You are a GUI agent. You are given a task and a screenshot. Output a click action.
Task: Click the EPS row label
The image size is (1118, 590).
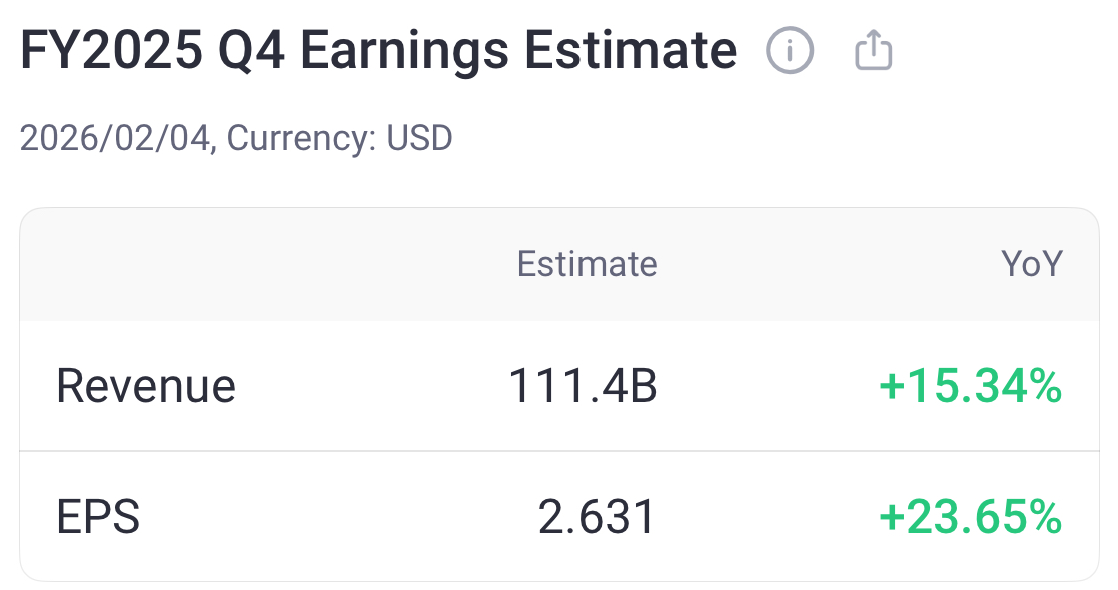pos(97,517)
